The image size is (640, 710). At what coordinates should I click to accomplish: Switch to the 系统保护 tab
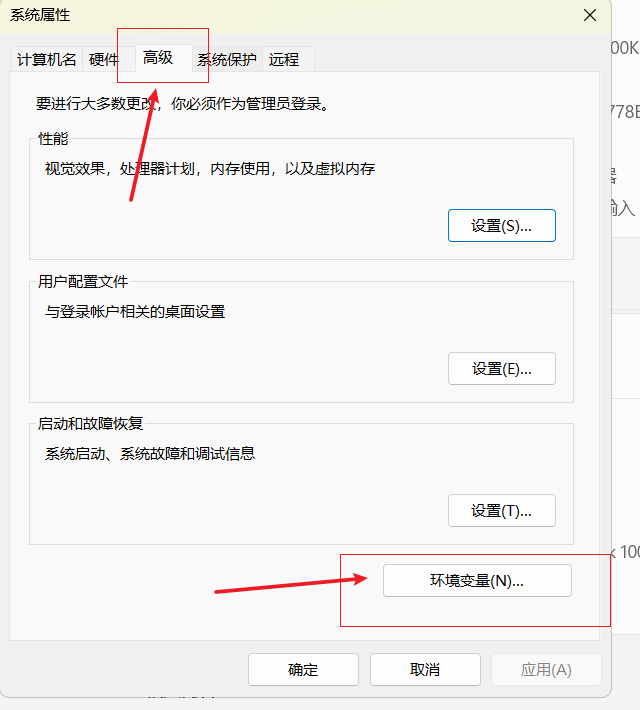point(227,59)
